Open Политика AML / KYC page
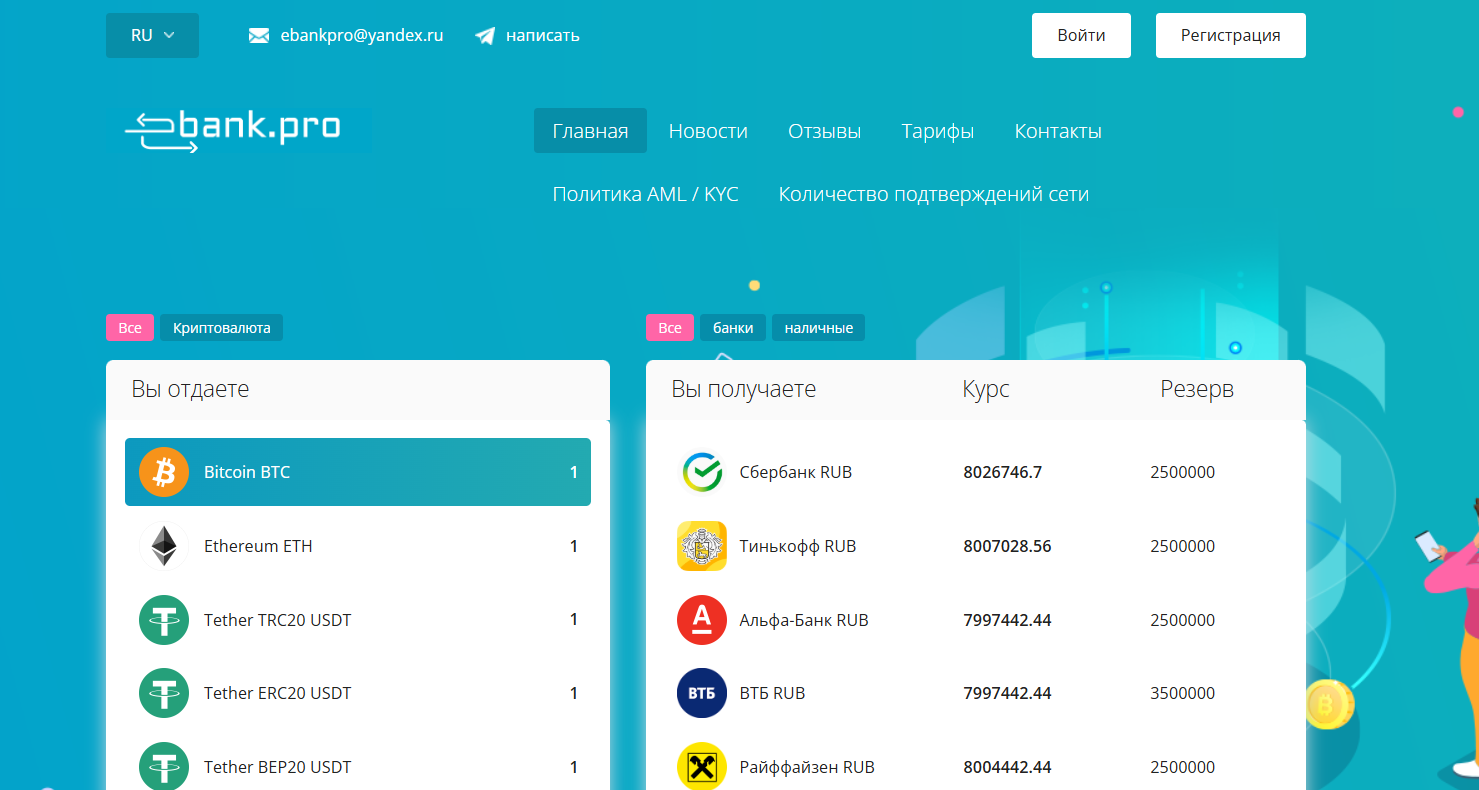The width and height of the screenshot is (1479, 790). pyautogui.click(x=645, y=194)
